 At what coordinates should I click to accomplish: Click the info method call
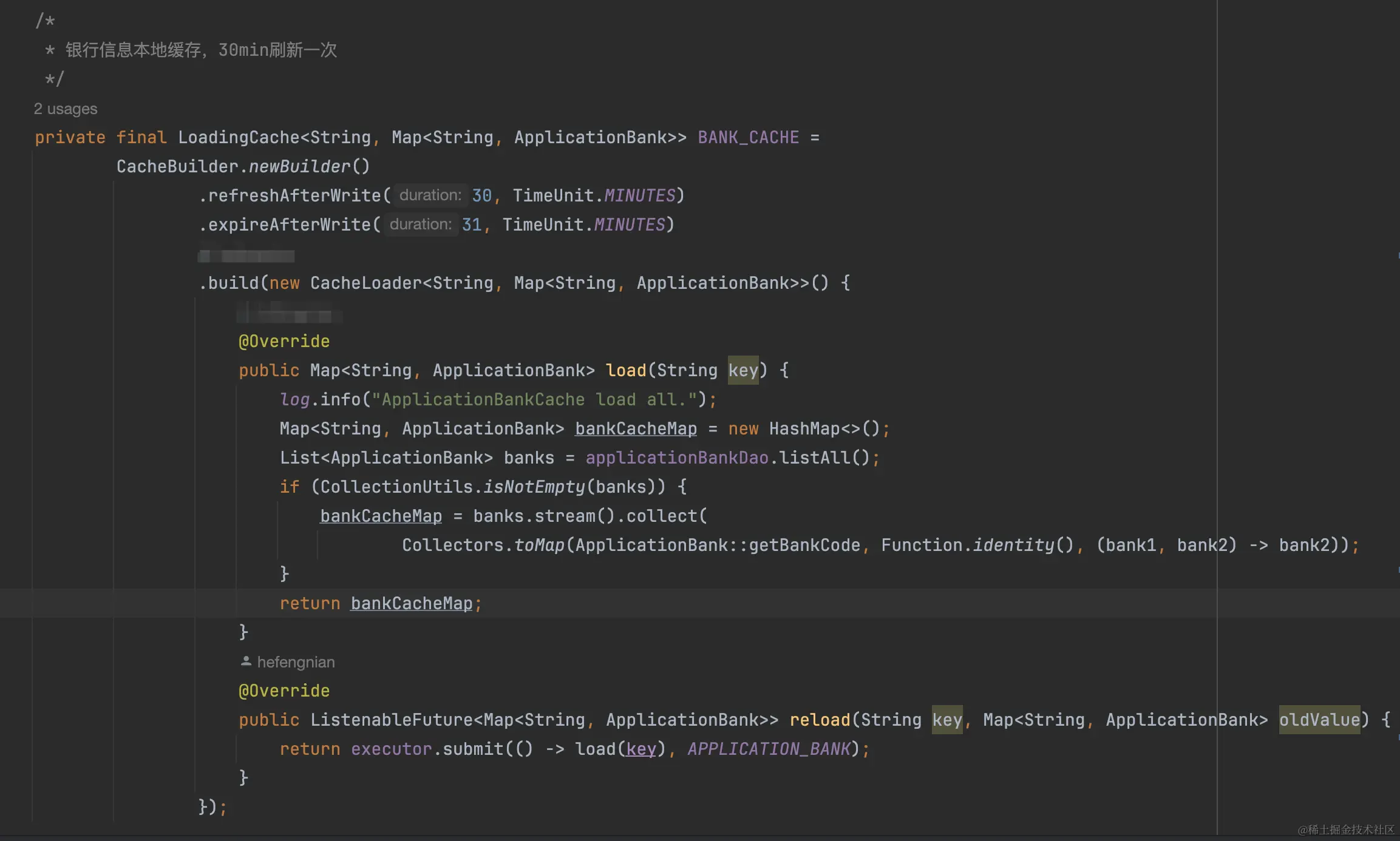click(x=341, y=399)
